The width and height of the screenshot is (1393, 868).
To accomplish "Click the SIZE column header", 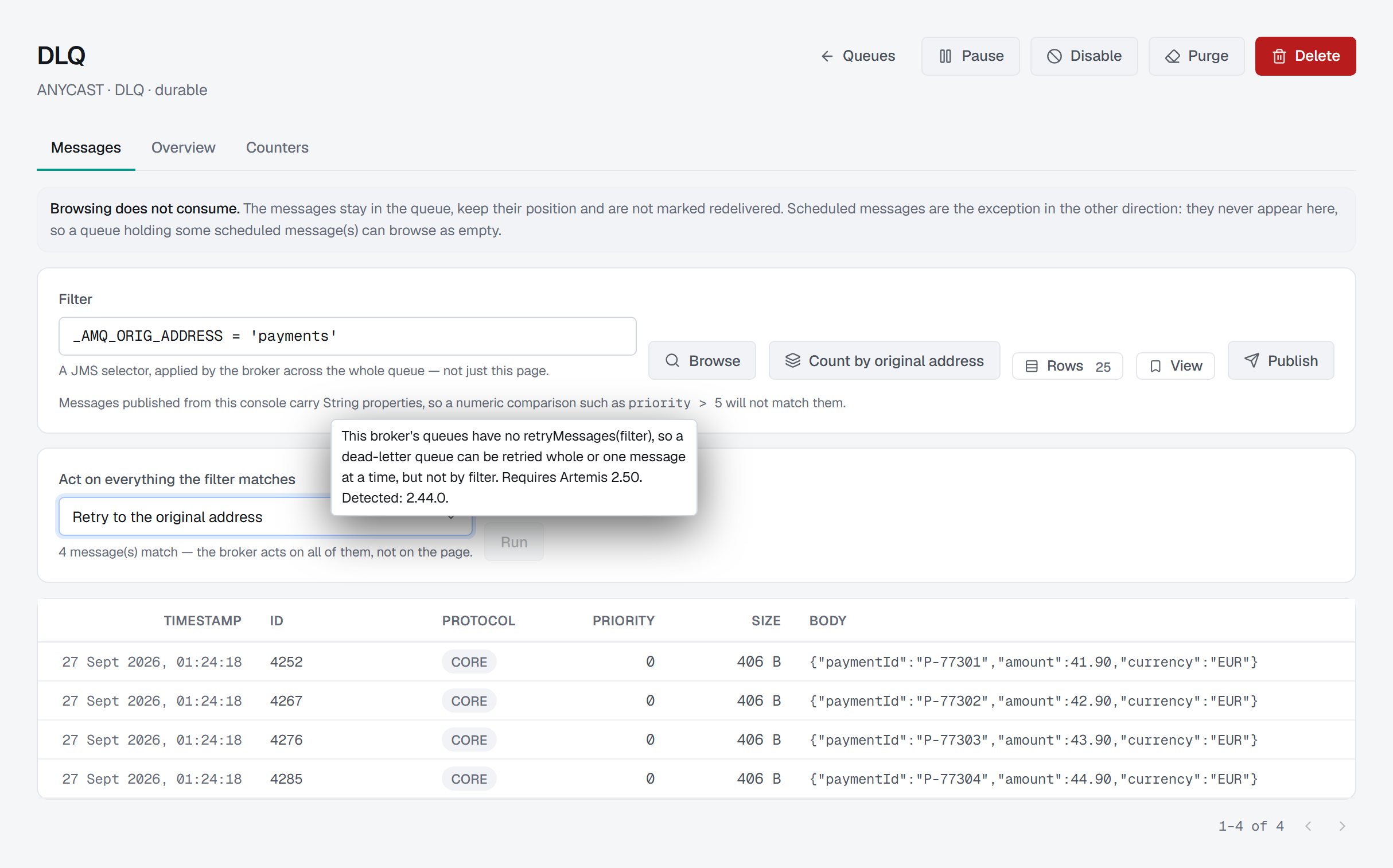I will 766,621.
